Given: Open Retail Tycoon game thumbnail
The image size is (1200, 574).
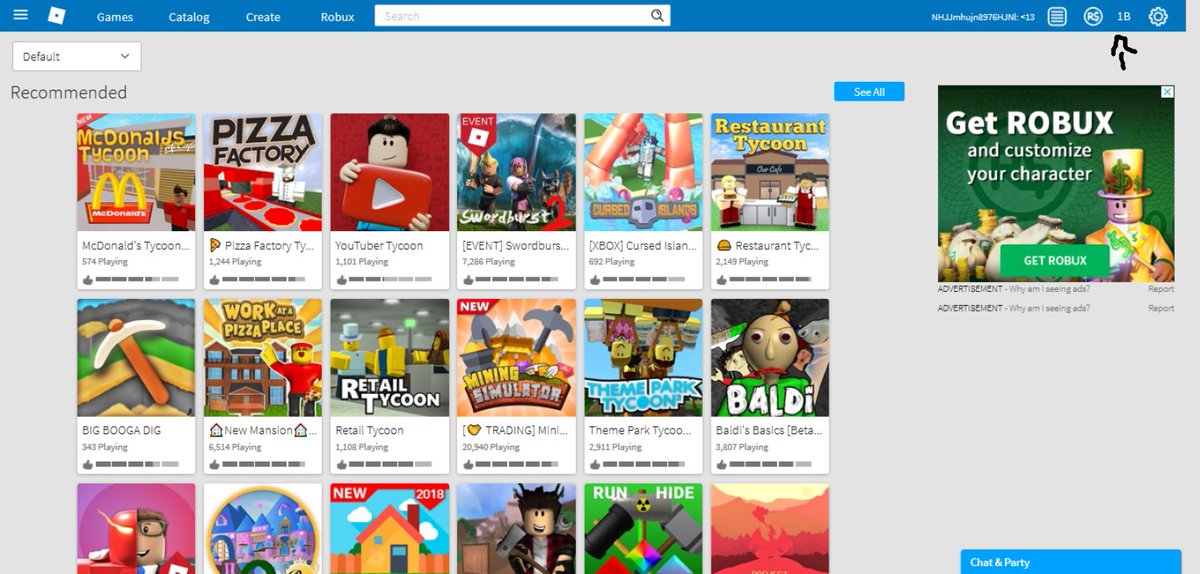Looking at the screenshot, I should click(390, 357).
